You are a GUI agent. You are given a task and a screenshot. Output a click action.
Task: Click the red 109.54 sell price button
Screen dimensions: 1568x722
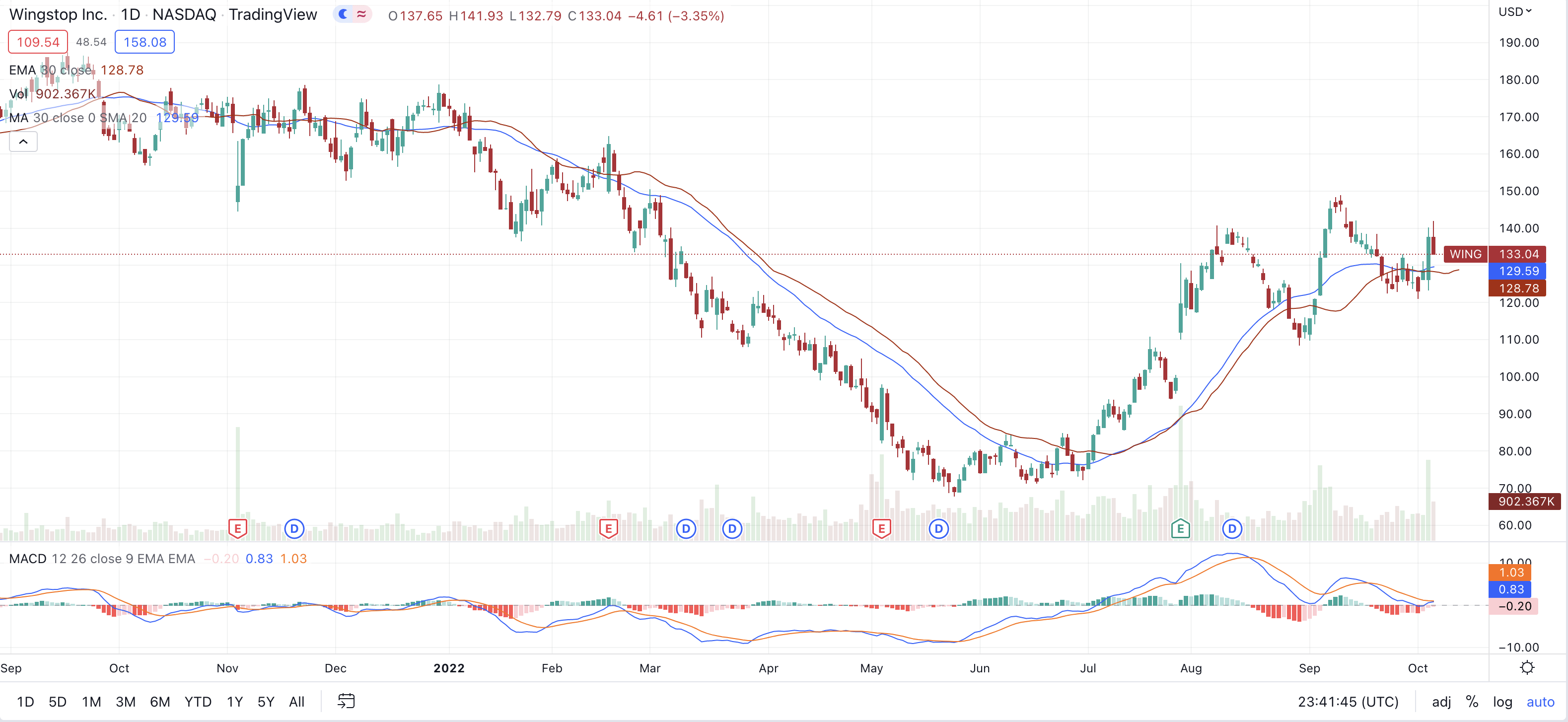[x=38, y=42]
